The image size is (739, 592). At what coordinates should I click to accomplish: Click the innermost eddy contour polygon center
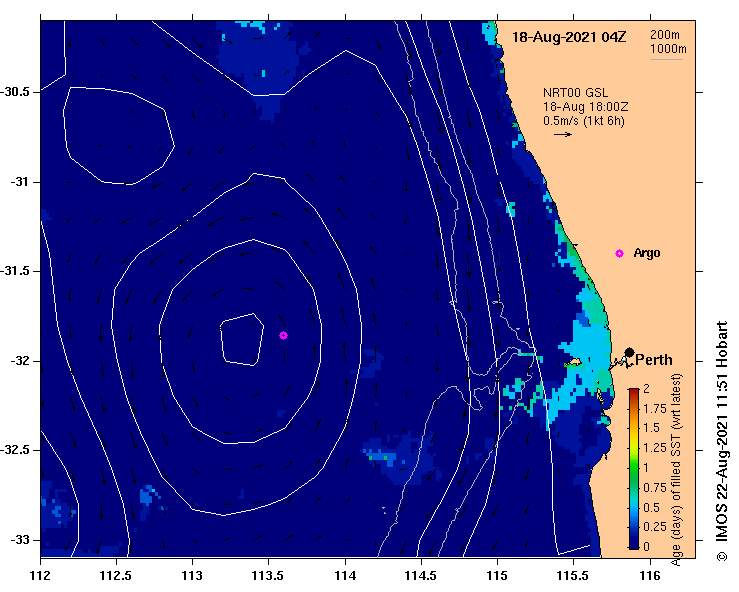tap(241, 339)
